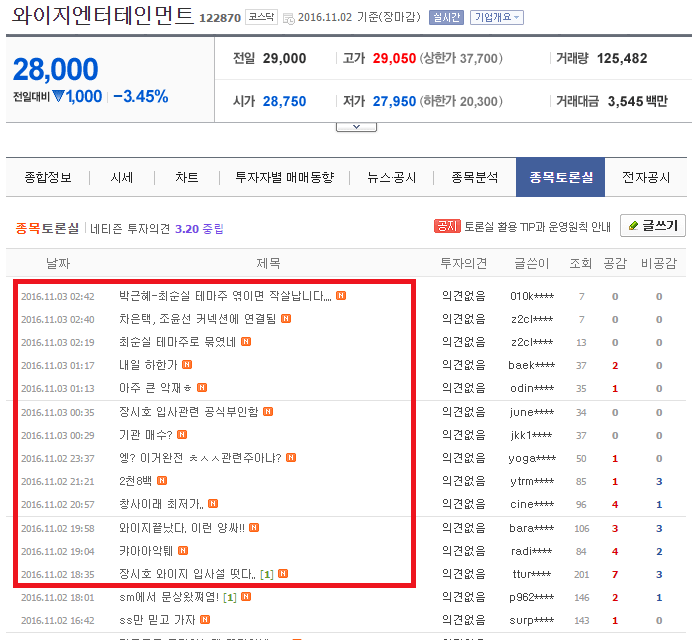Open the 기업개요 dropdown
The height and width of the screenshot is (640, 692).
tap(497, 17)
